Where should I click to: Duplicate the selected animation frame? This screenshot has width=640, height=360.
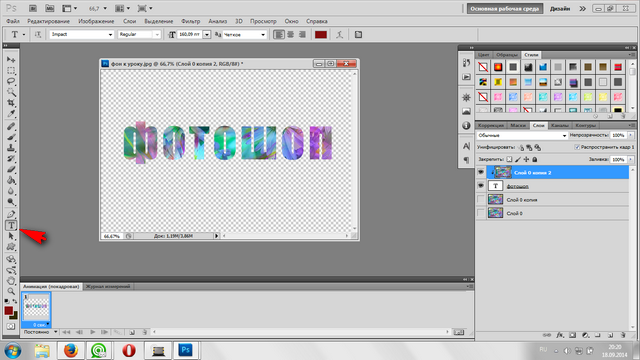(132, 332)
